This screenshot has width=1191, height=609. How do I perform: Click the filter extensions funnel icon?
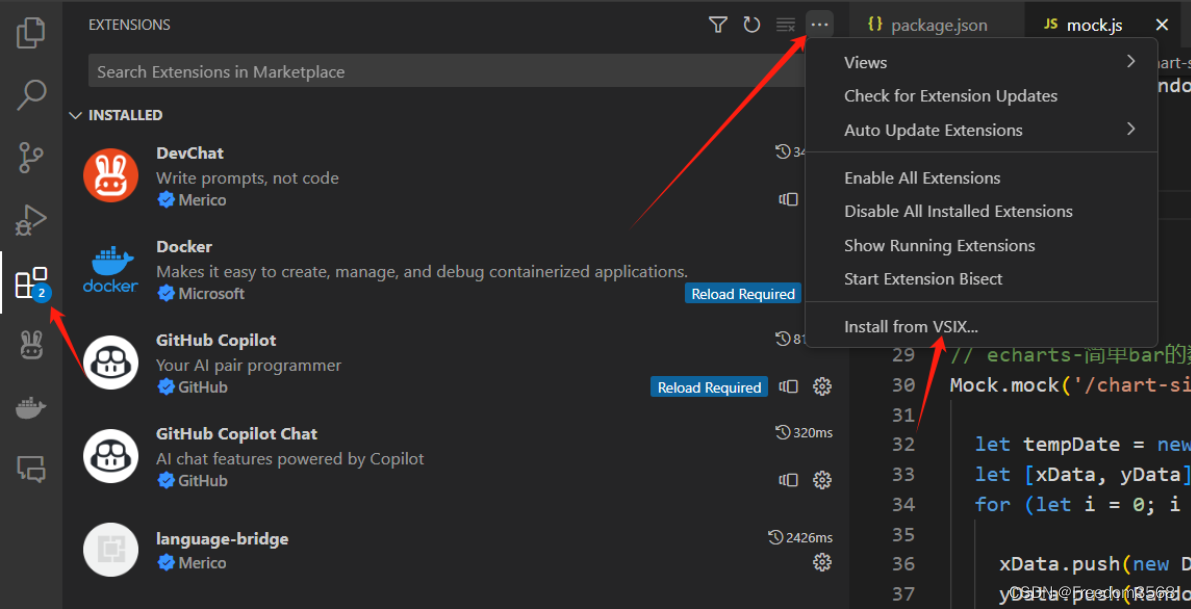coord(718,25)
